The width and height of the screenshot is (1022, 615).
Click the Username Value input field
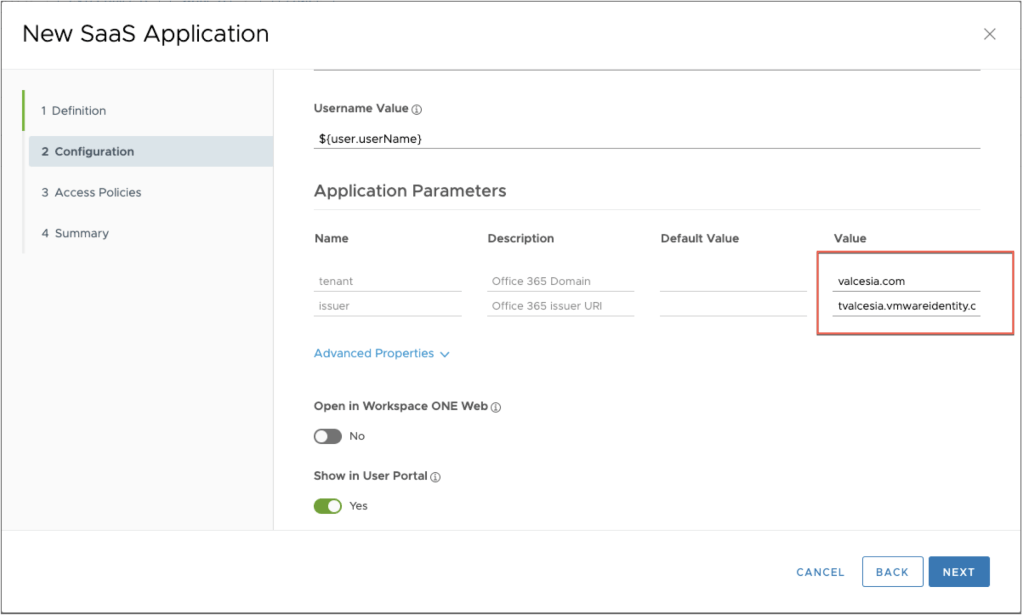646,138
